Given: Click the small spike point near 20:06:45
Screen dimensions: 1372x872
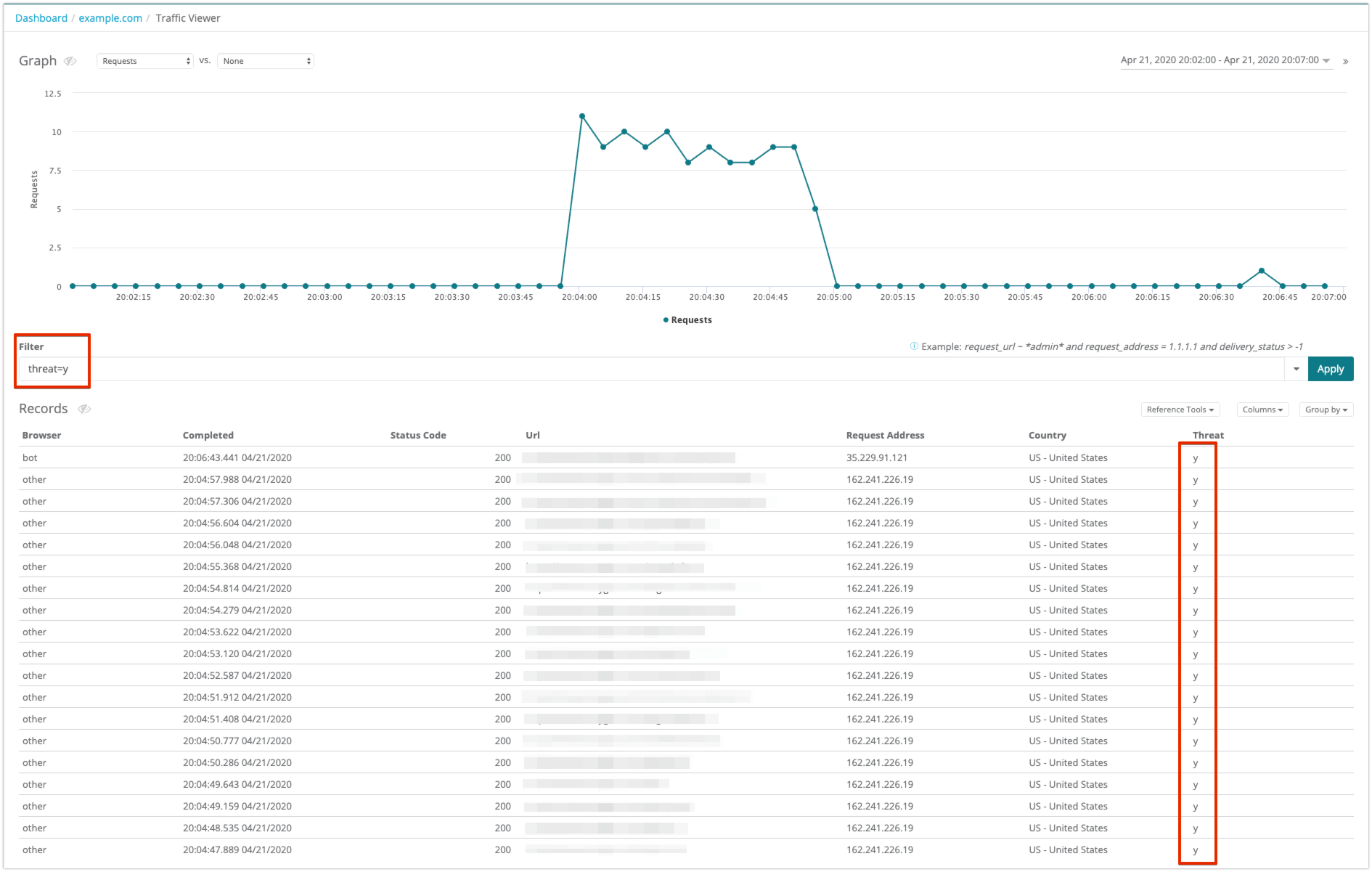Looking at the screenshot, I should pos(1262,271).
